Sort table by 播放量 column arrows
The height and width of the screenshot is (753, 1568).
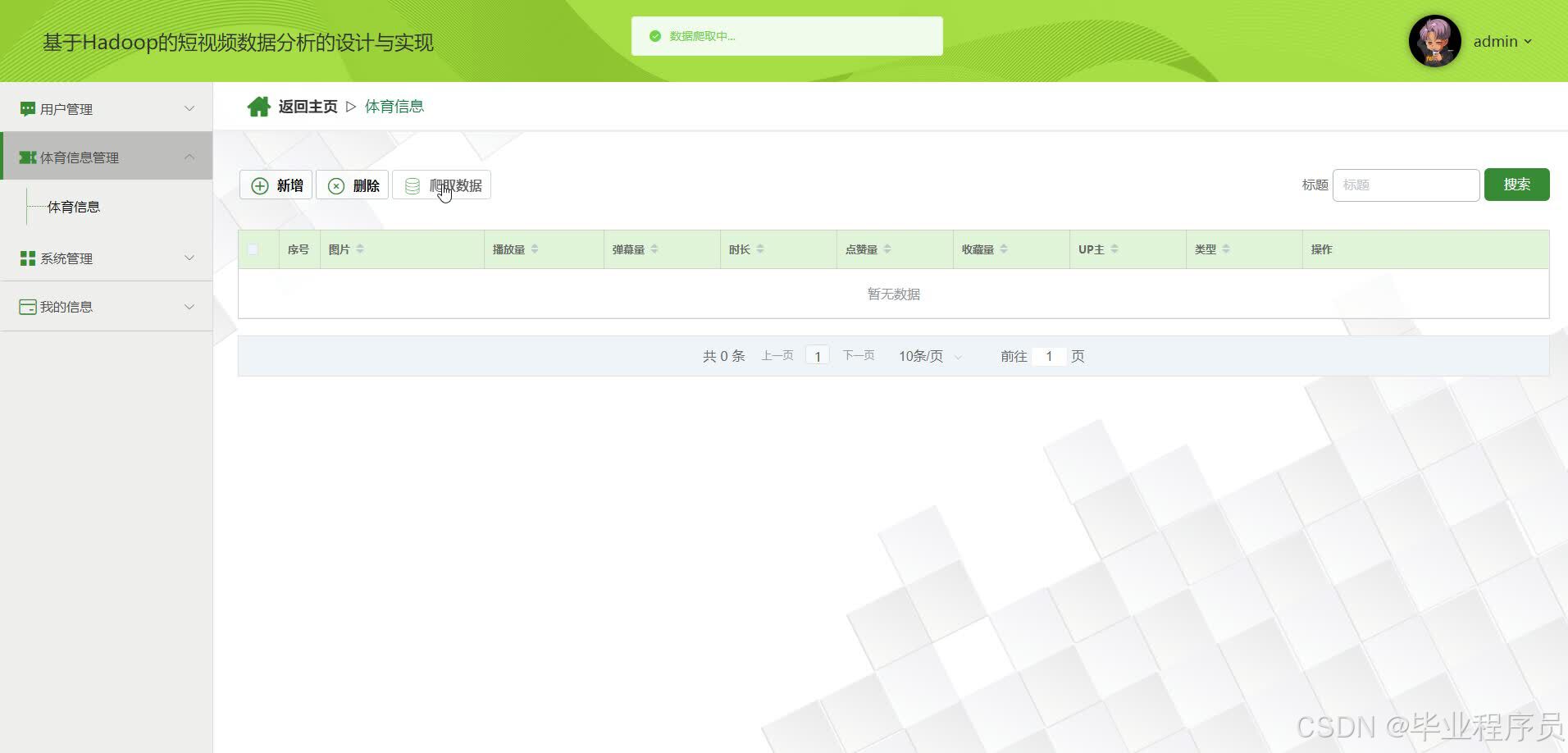click(535, 249)
